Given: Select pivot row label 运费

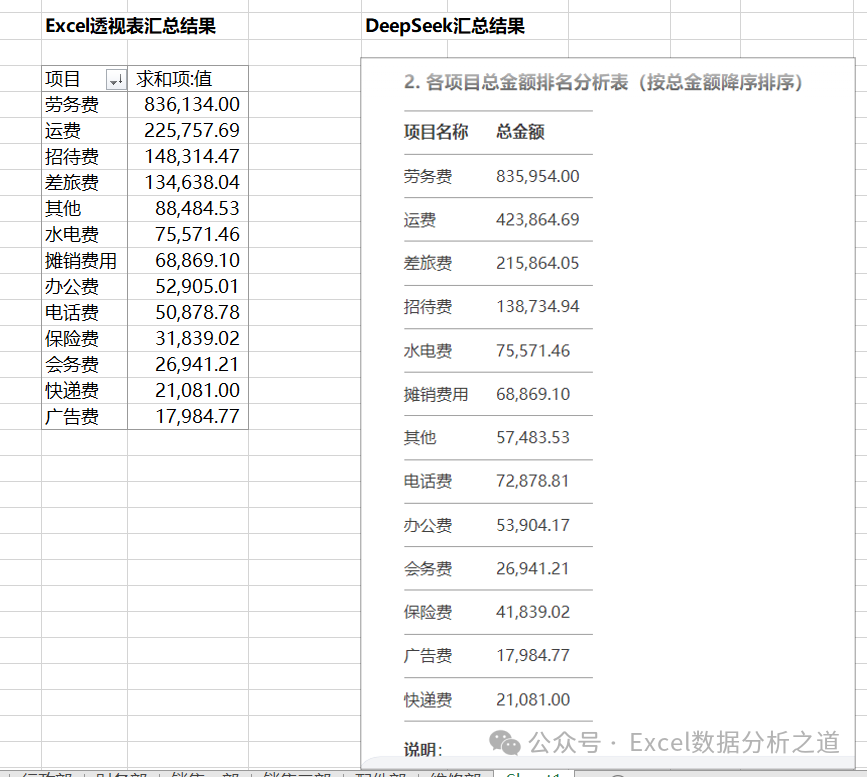Looking at the screenshot, I should (85, 131).
